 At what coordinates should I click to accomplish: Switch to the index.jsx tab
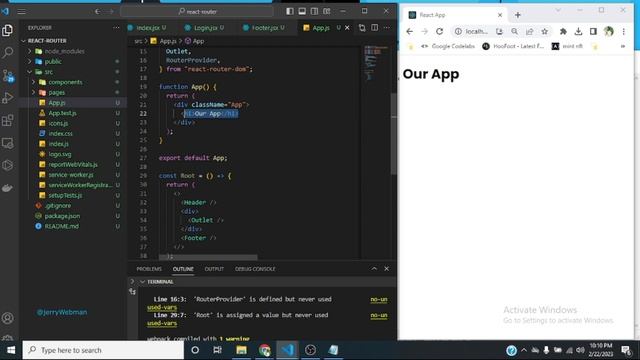coord(147,28)
